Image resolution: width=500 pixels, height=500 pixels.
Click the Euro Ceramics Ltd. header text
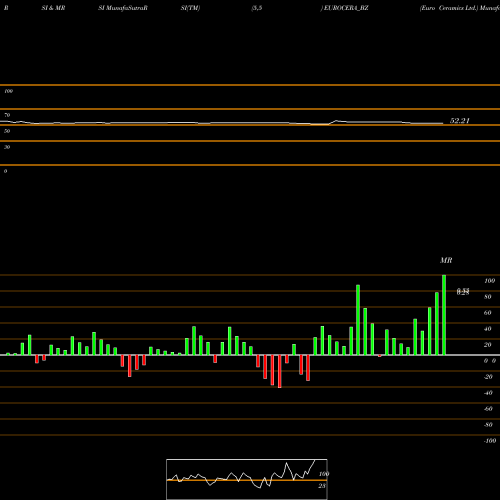pos(449,8)
